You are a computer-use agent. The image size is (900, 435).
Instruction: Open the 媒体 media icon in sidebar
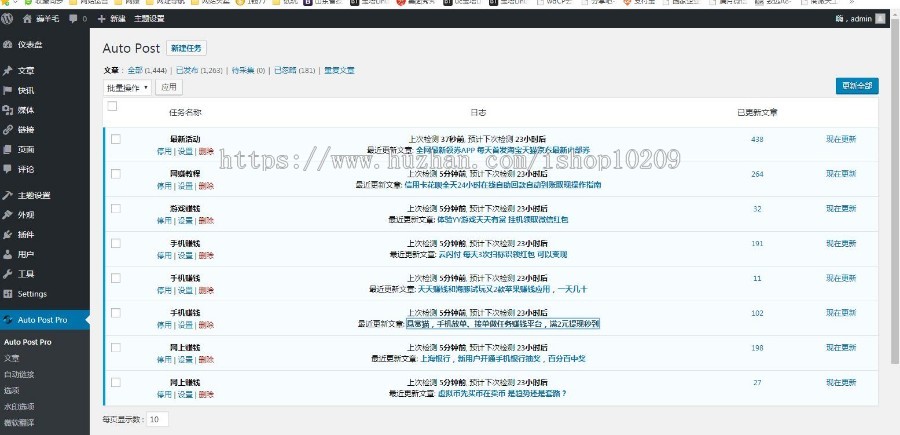[x=8, y=110]
